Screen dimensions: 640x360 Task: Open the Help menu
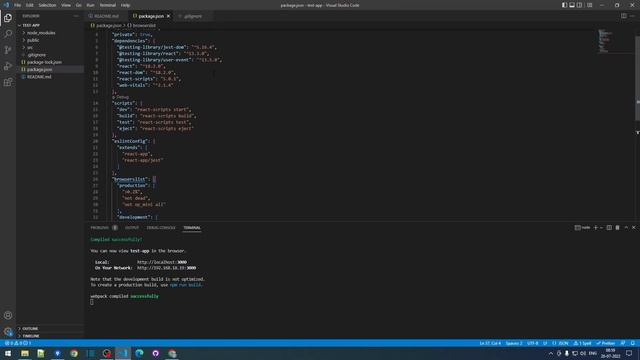coord(125,5)
